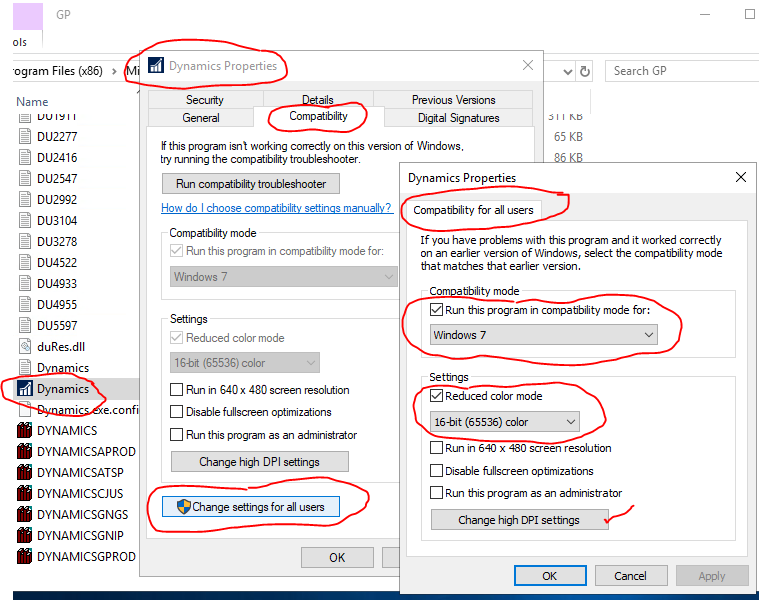This screenshot has height=600, width=759.
Task: Click the DU4955 document icon
Action: tap(25, 304)
